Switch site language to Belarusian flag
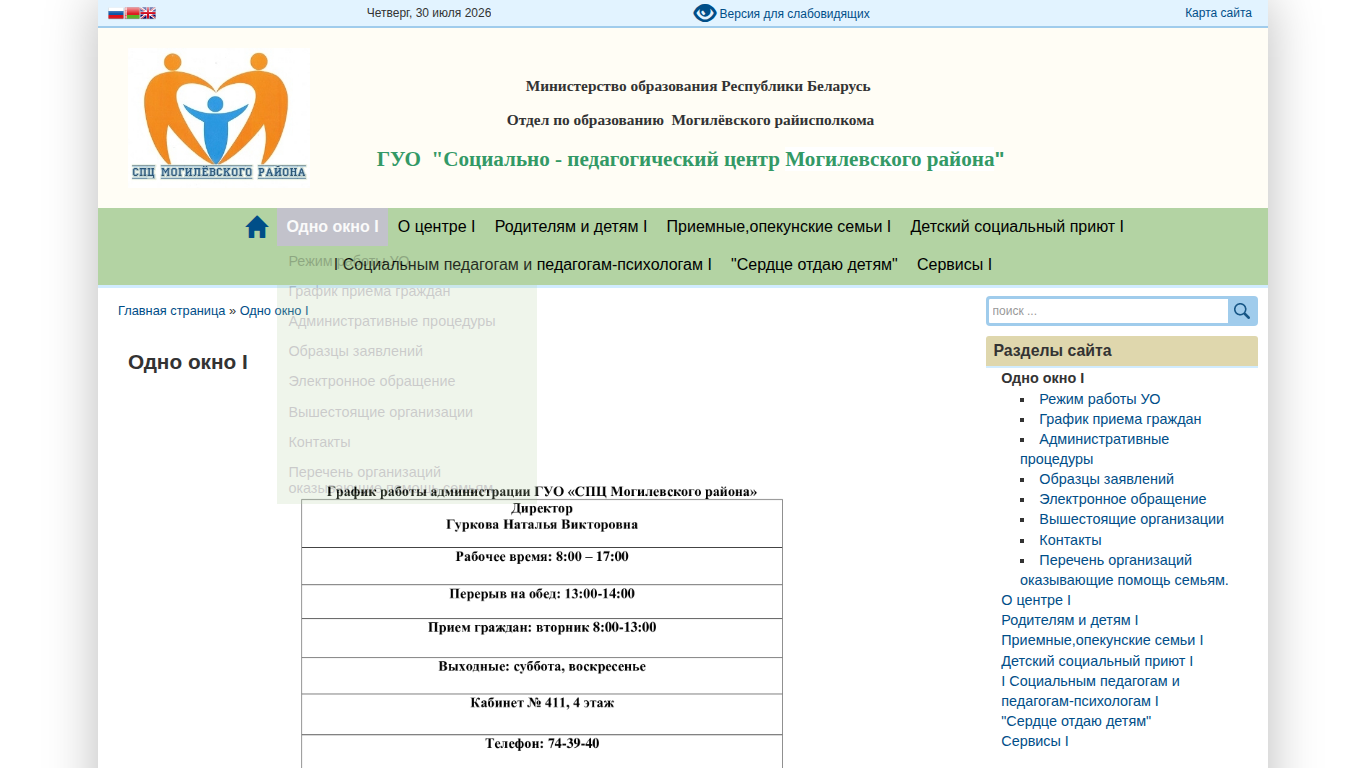Screen dimensions: 1366x768 (132, 13)
